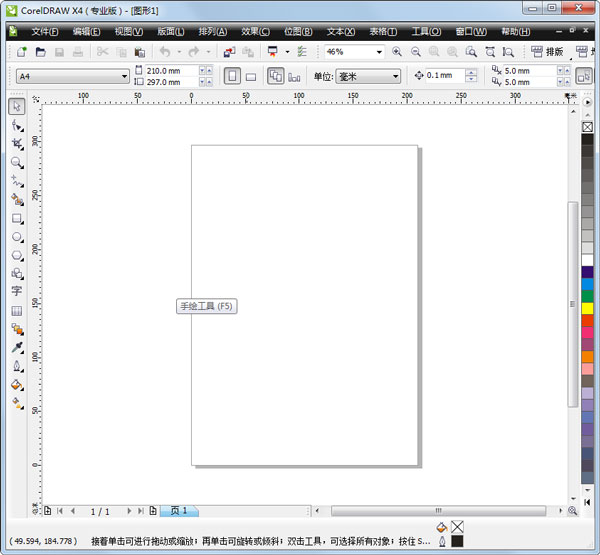The image size is (600, 555).
Task: Click the duplicate distance x 5.0 mm field
Action: click(530, 71)
